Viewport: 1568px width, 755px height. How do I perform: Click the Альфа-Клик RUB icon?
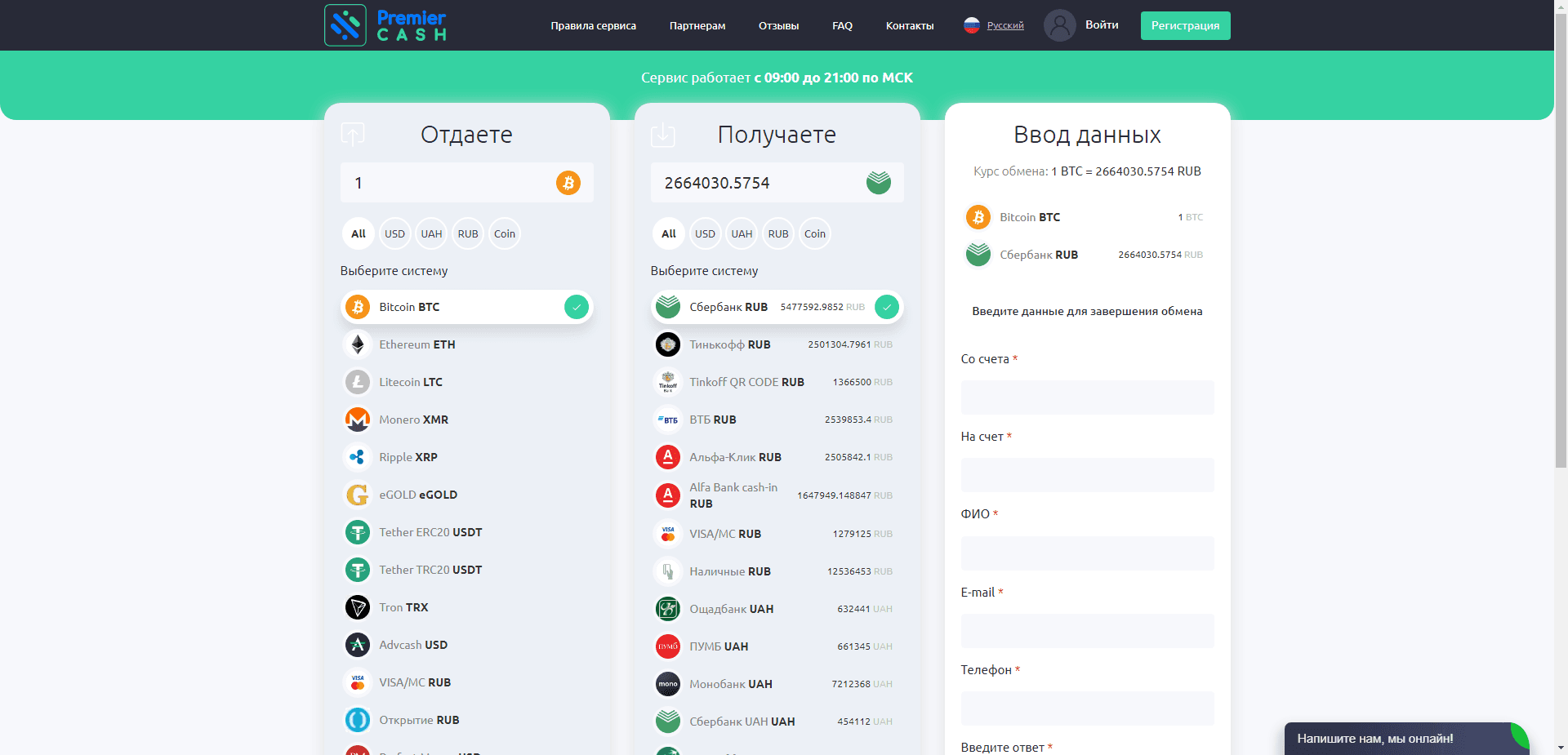(668, 457)
